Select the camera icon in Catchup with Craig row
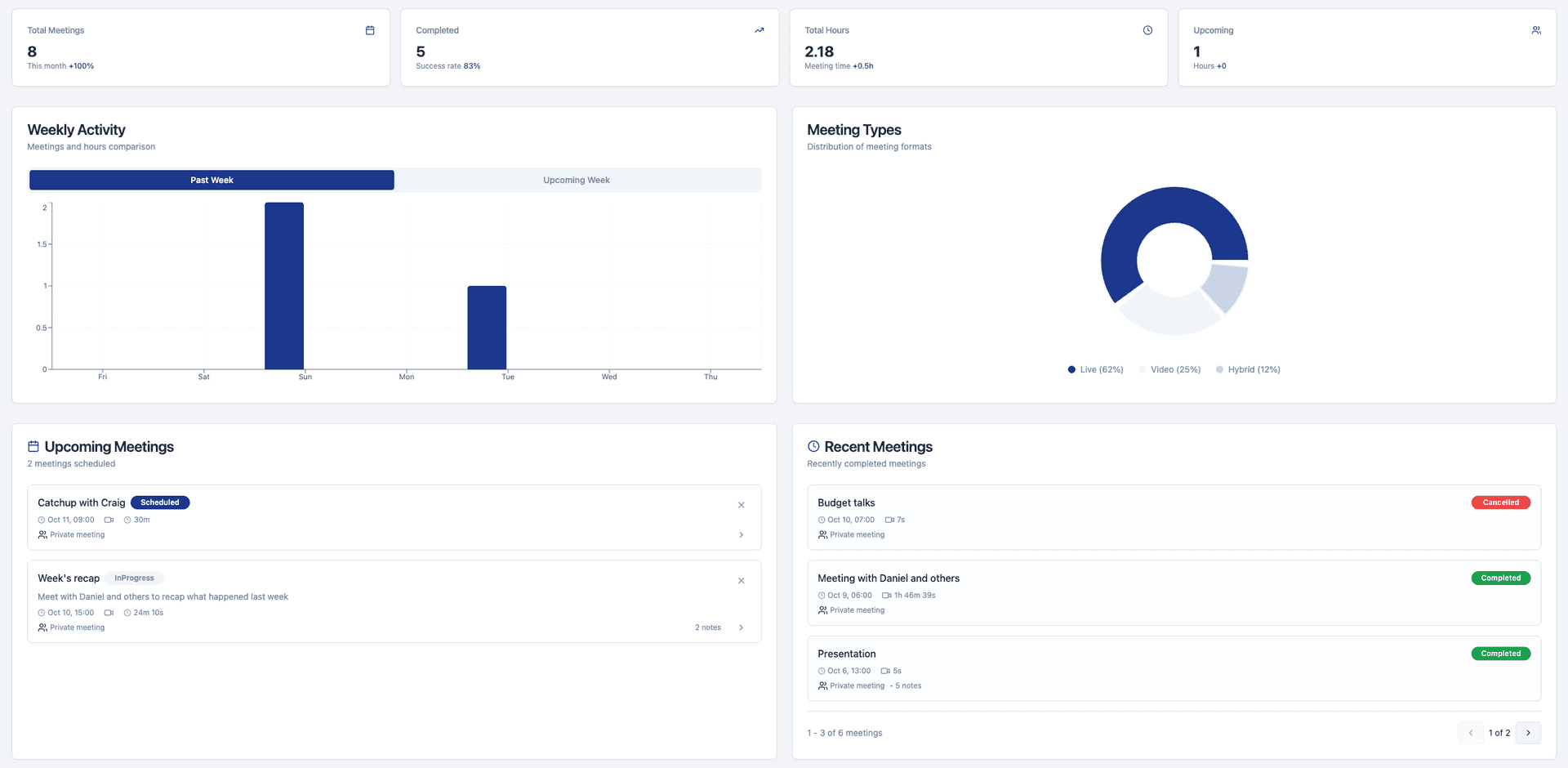Viewport: 1568px width, 768px height. pos(109,520)
